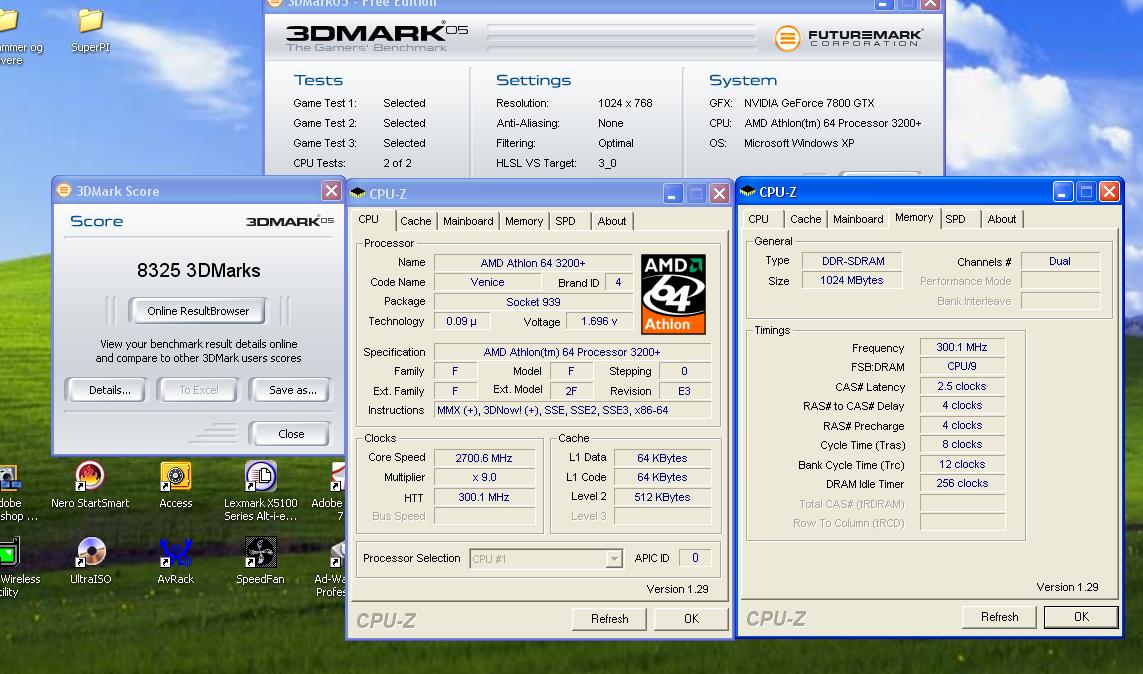1143x674 pixels.
Task: Click the memory Size value 1024 MBytes
Action: [852, 281]
